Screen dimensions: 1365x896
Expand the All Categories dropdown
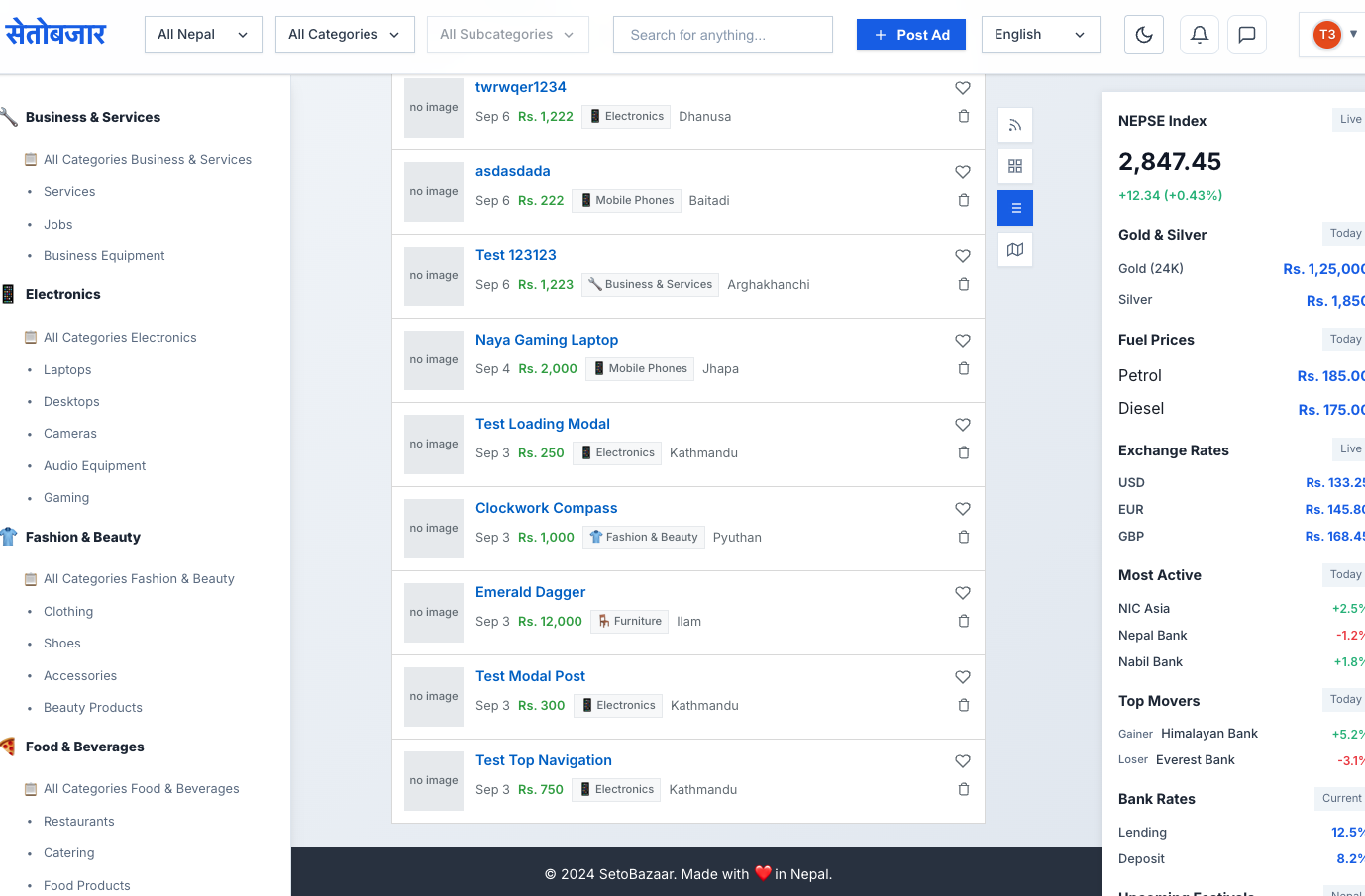click(x=344, y=35)
